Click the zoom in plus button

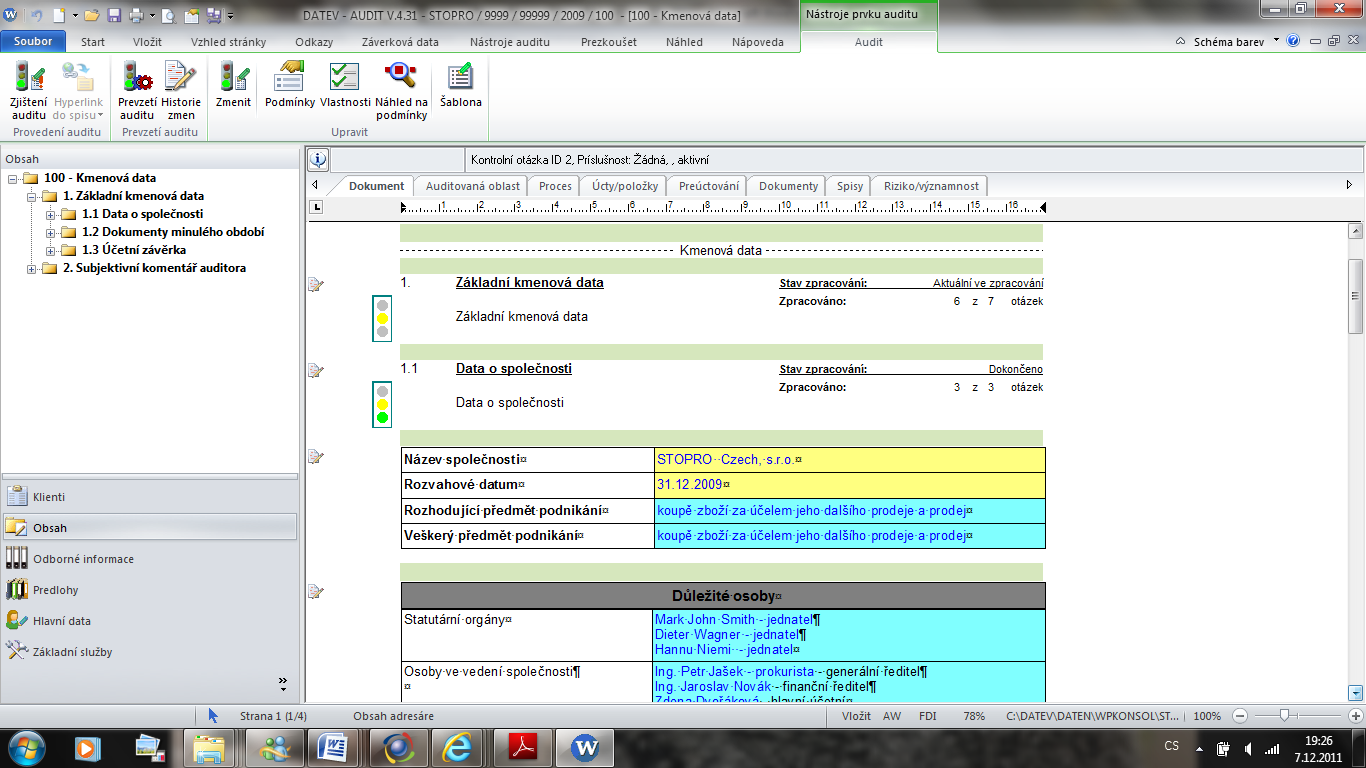1356,716
